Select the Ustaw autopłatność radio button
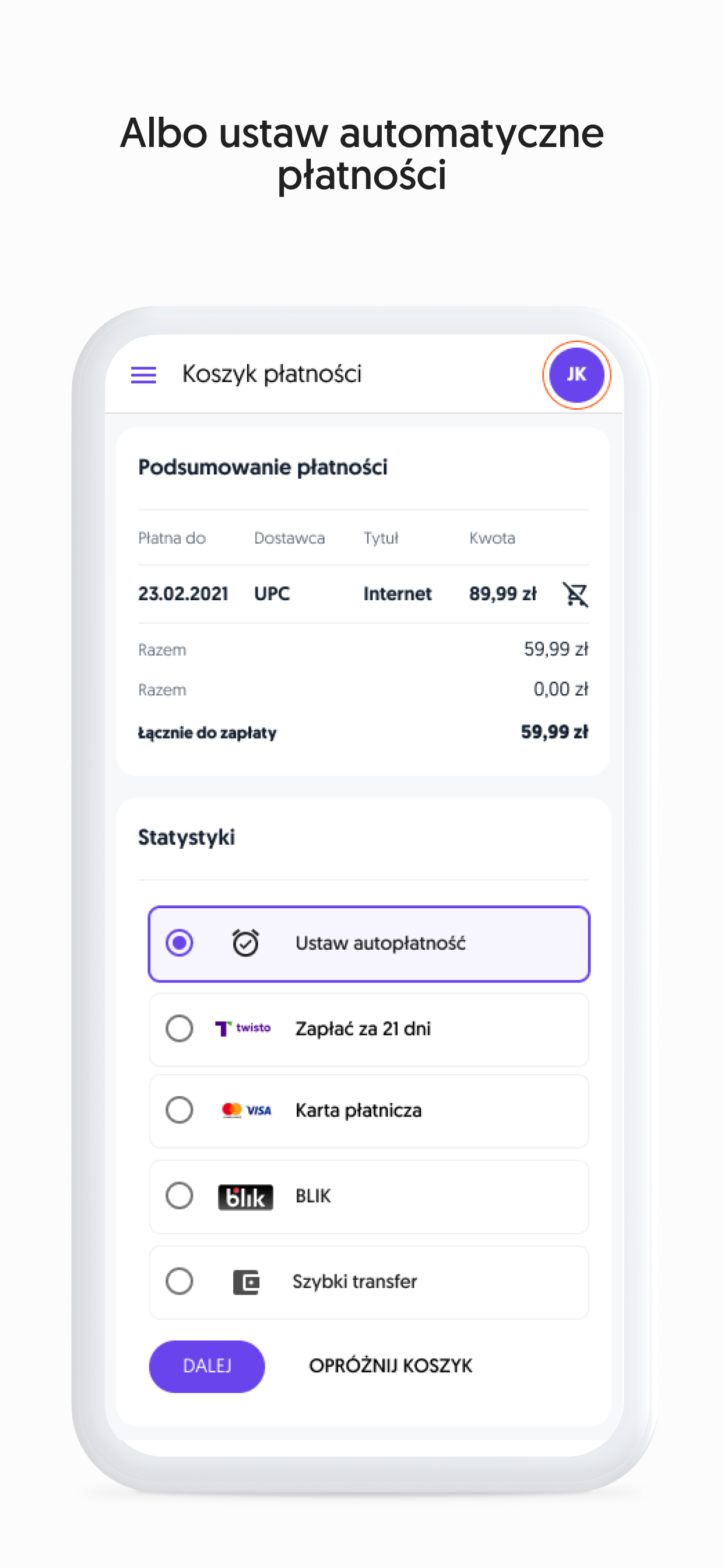 tap(180, 943)
